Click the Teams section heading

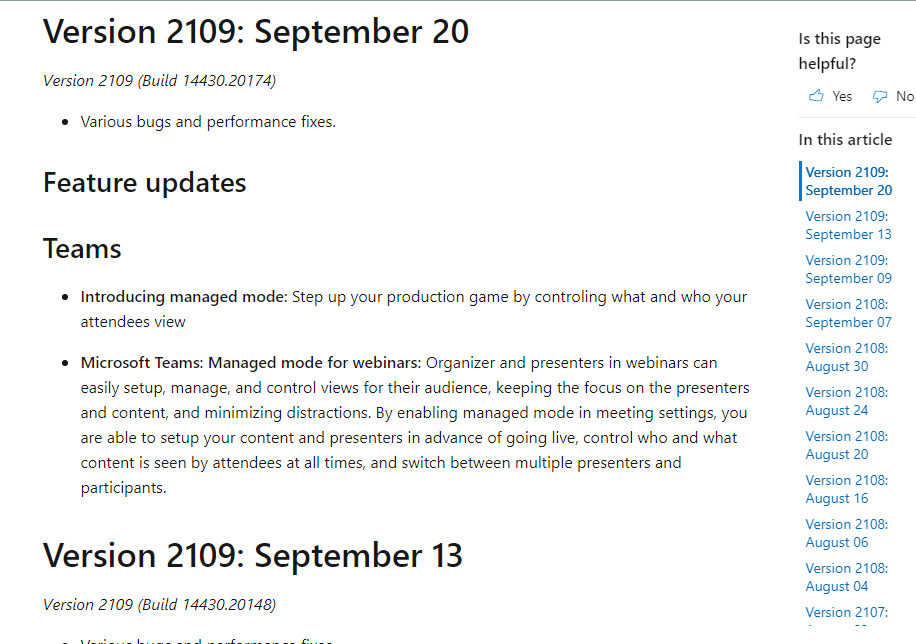coord(81,248)
